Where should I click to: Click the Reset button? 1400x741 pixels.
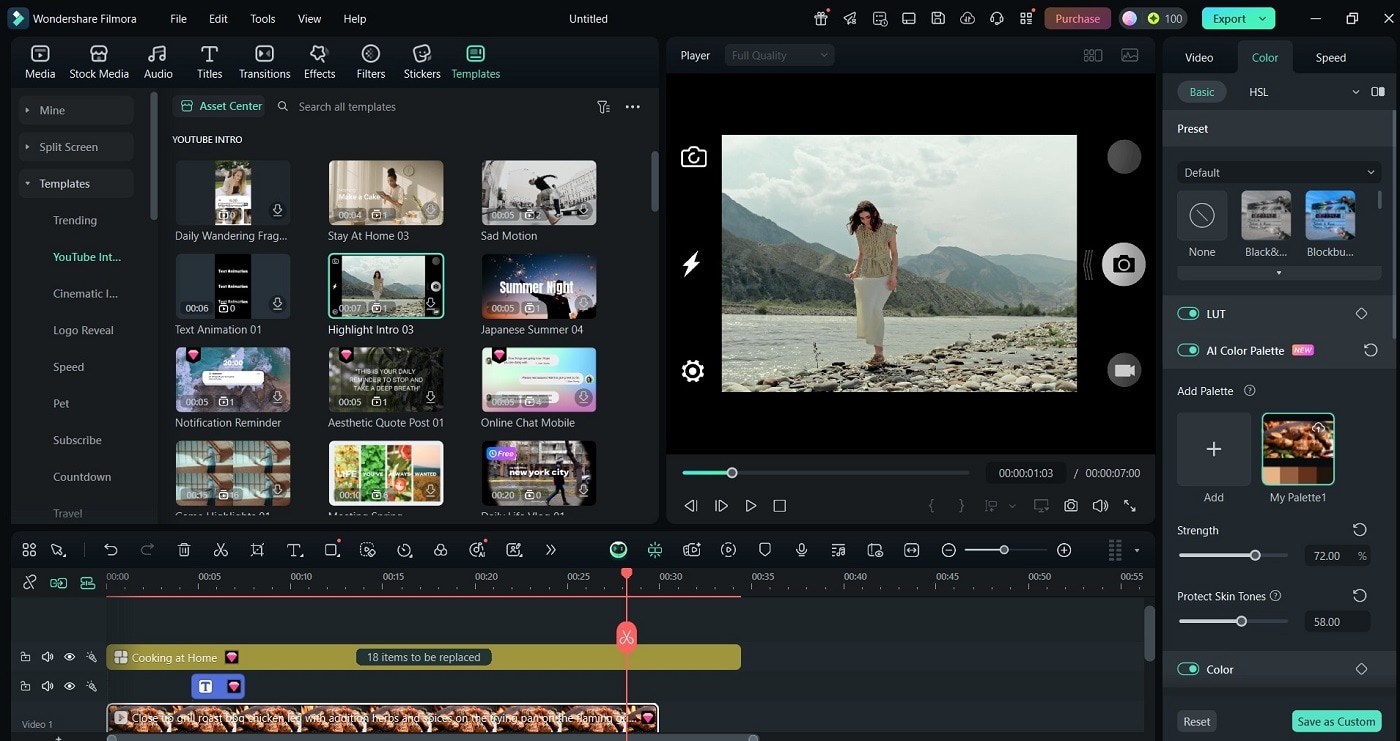coord(1197,721)
